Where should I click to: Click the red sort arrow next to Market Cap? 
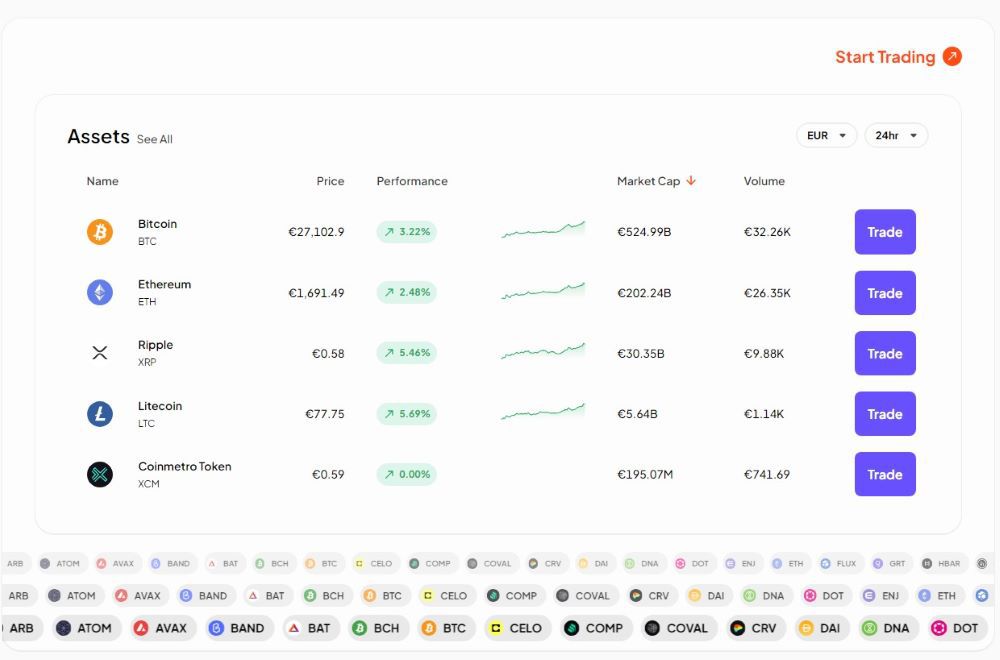[x=691, y=181]
